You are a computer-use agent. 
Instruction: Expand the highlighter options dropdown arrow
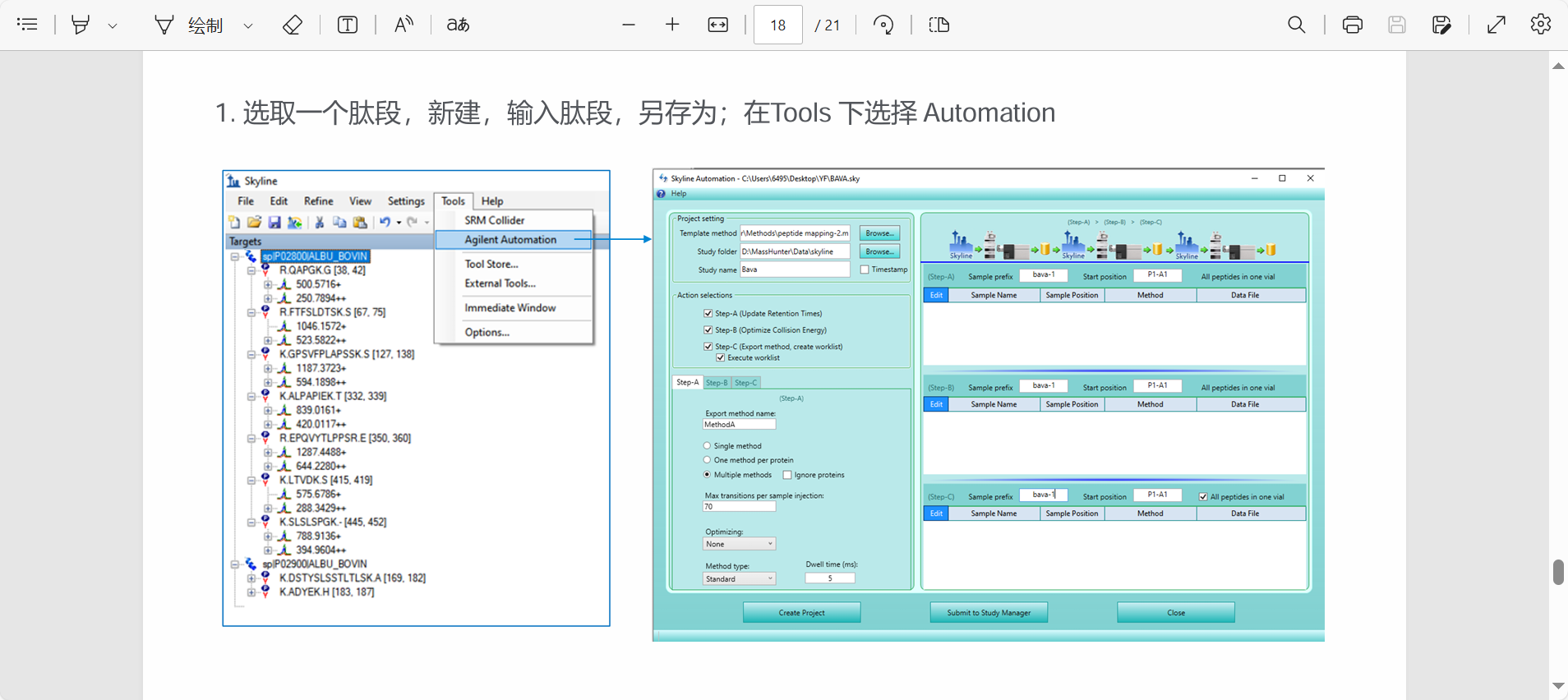point(113,25)
